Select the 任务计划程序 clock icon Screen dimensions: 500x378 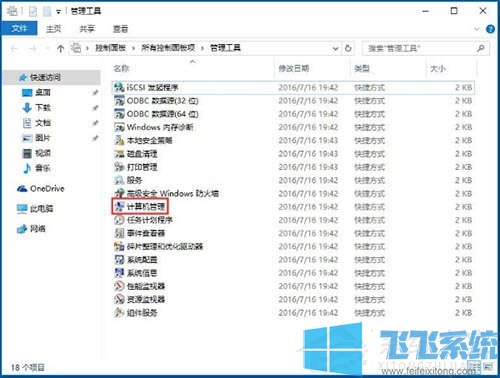[x=119, y=220]
